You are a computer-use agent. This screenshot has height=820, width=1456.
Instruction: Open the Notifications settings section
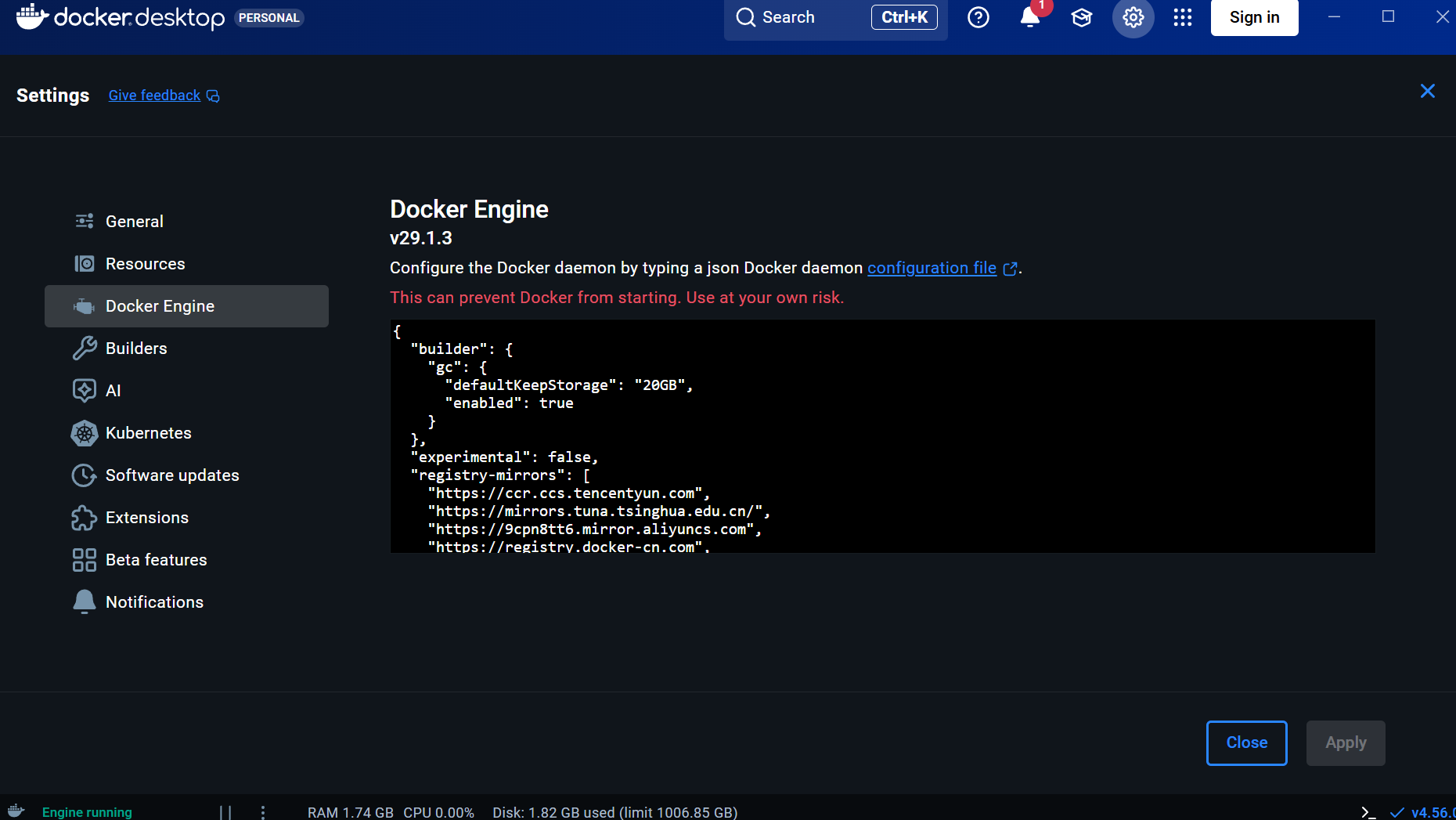click(186, 602)
